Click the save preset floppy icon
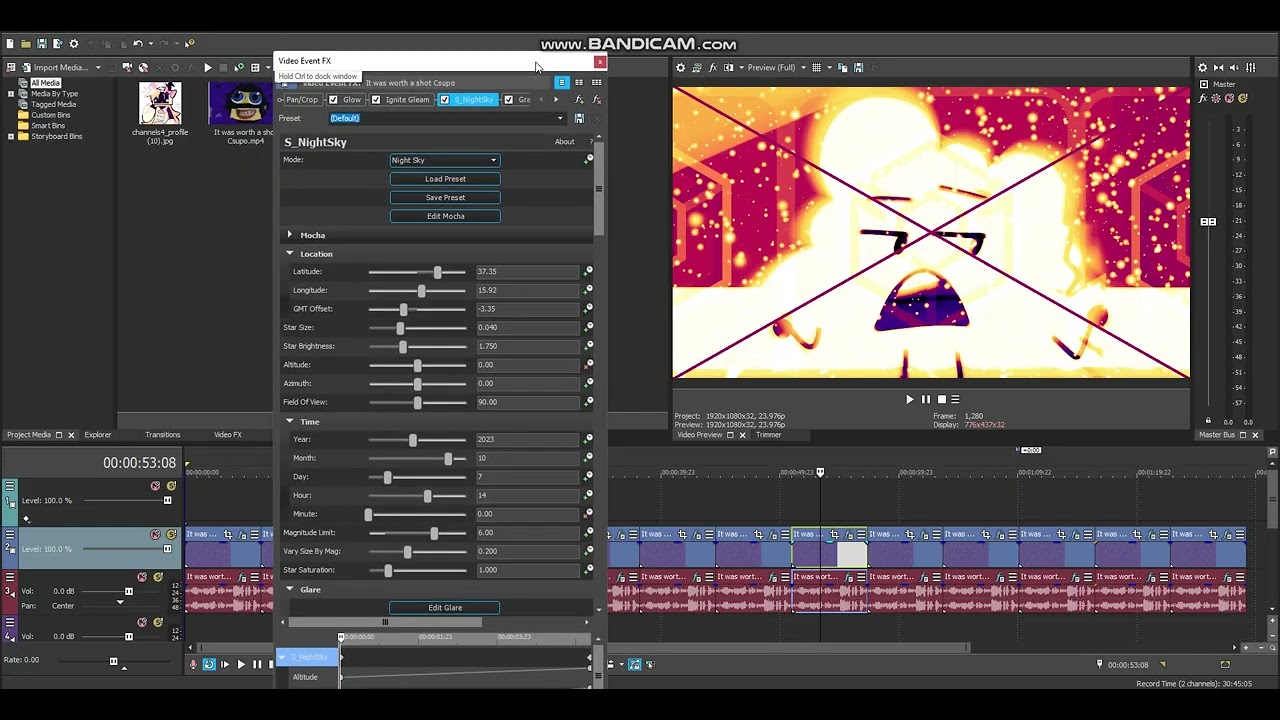Viewport: 1280px width, 720px height. pos(579,118)
